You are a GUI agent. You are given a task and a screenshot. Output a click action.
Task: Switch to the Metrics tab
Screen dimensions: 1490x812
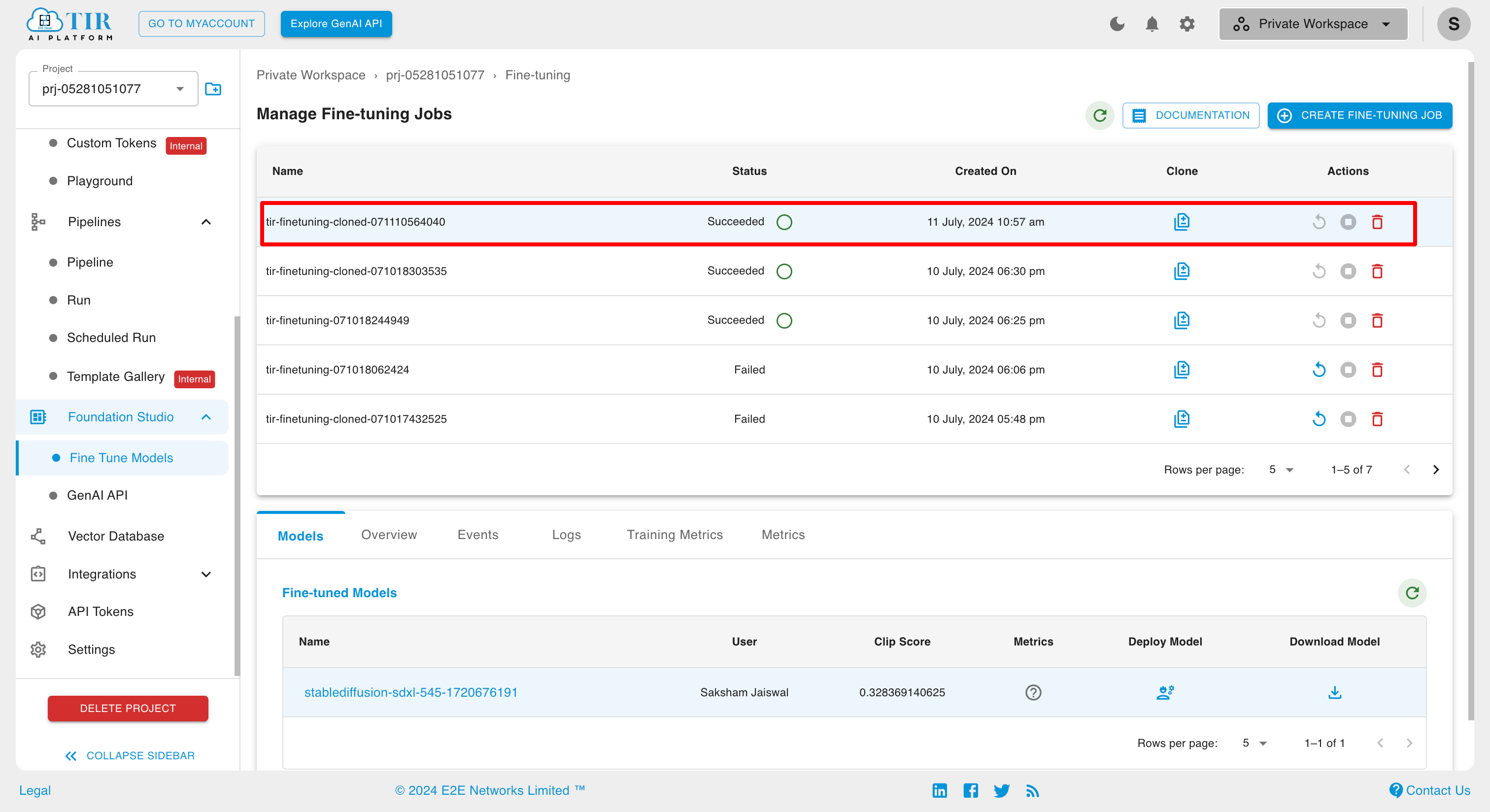point(782,535)
